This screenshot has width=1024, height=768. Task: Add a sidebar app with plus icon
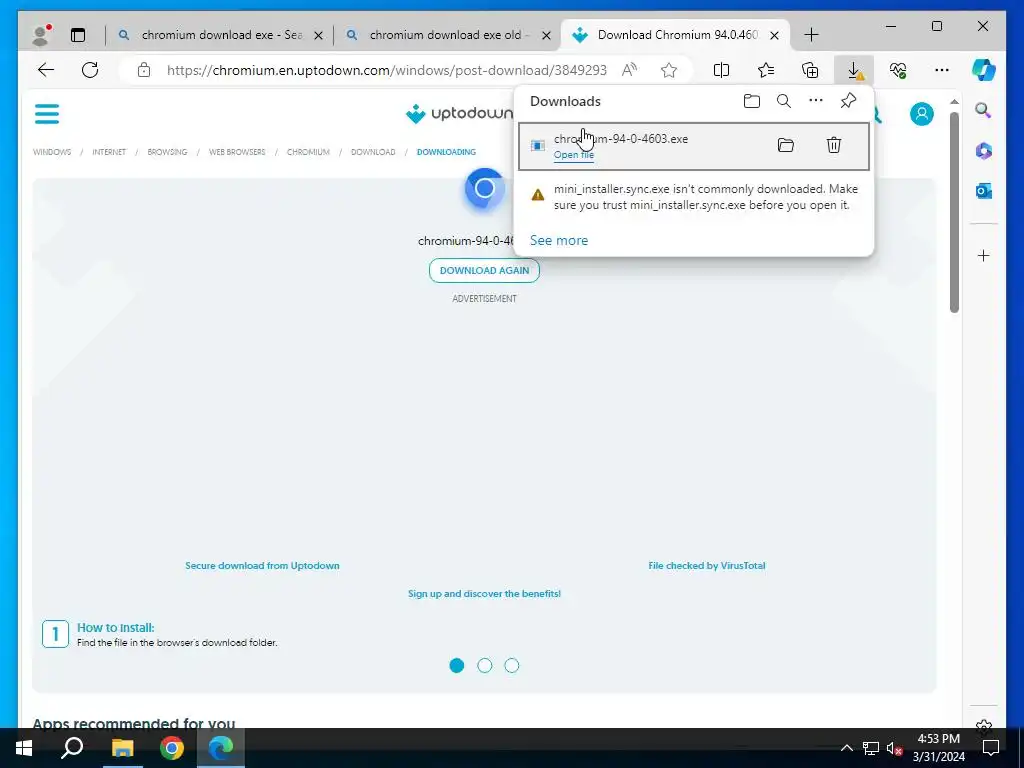point(984,255)
